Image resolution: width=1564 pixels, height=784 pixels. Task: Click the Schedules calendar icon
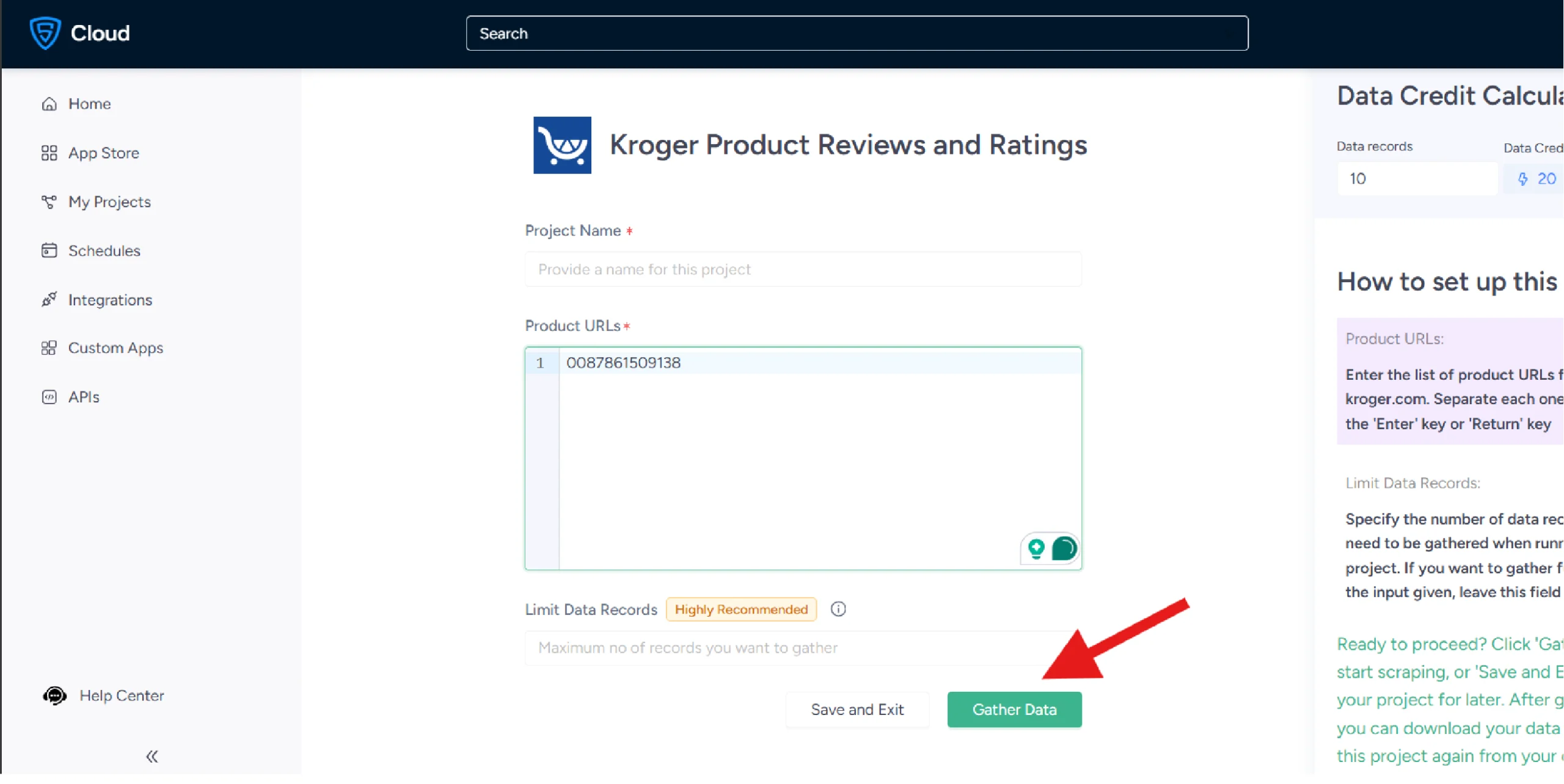click(49, 251)
